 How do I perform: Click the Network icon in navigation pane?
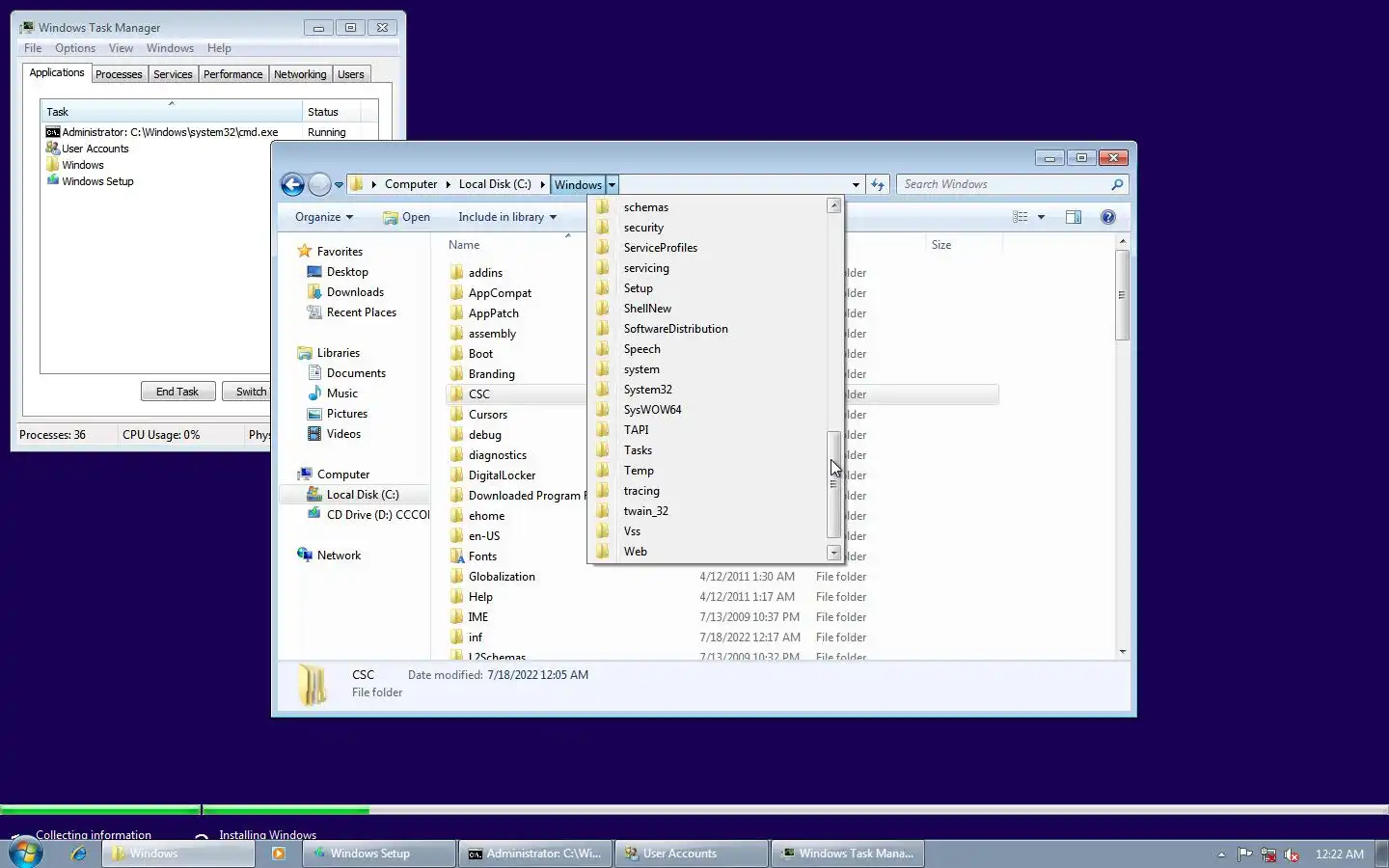(x=305, y=555)
